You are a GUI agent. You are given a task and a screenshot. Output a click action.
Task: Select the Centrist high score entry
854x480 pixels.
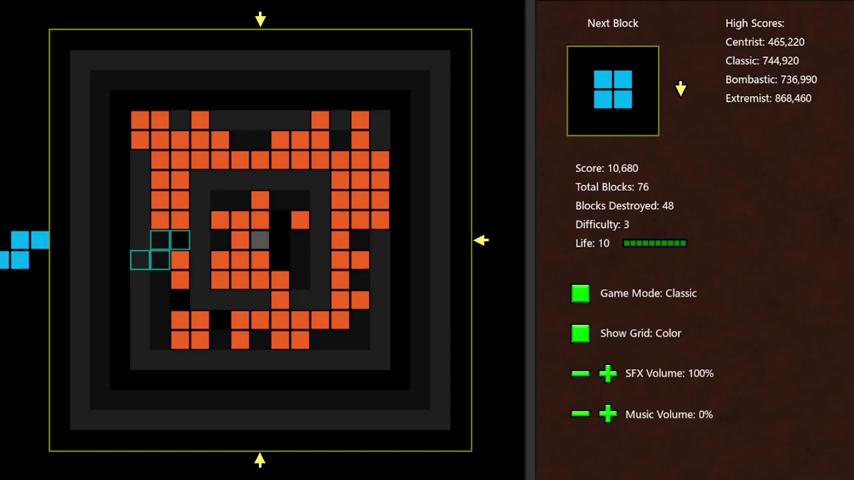click(764, 42)
